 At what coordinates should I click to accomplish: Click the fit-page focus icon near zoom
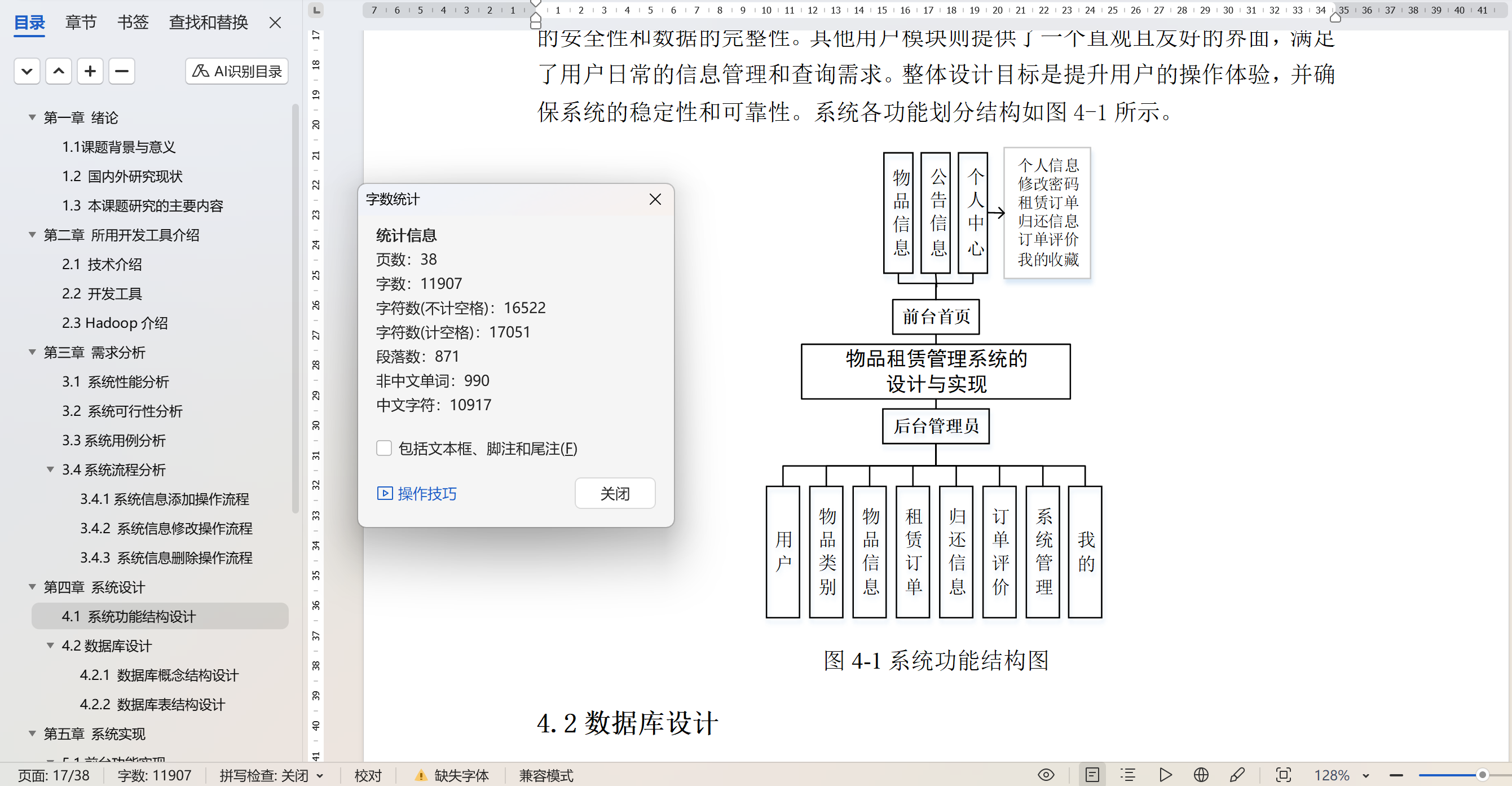point(1283,775)
